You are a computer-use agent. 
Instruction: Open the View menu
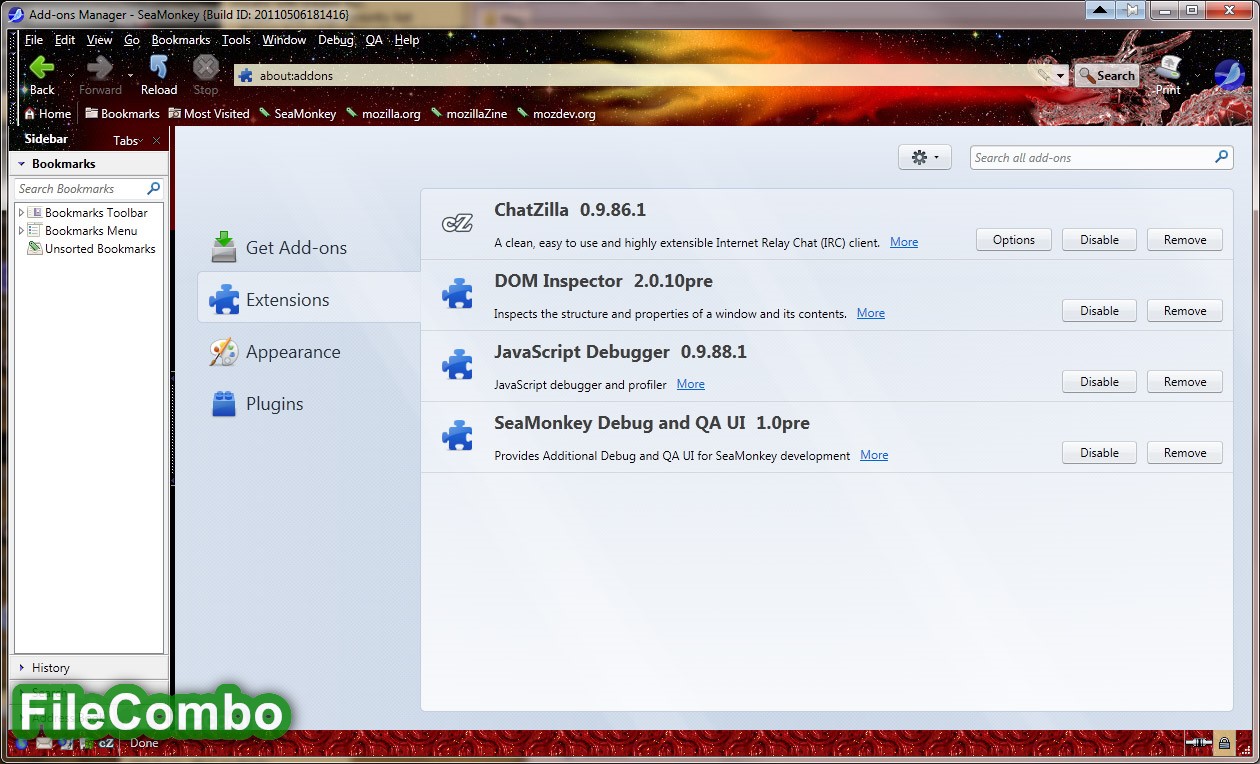tap(100, 40)
